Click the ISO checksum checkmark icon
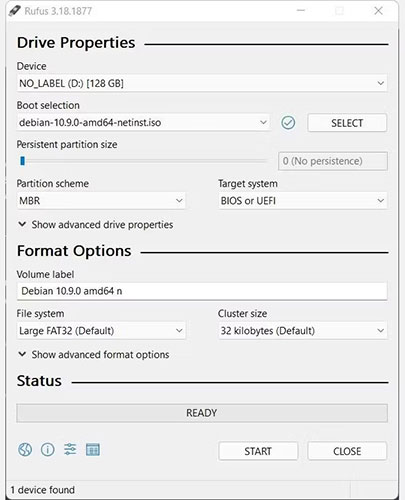405x500 pixels. click(x=288, y=123)
